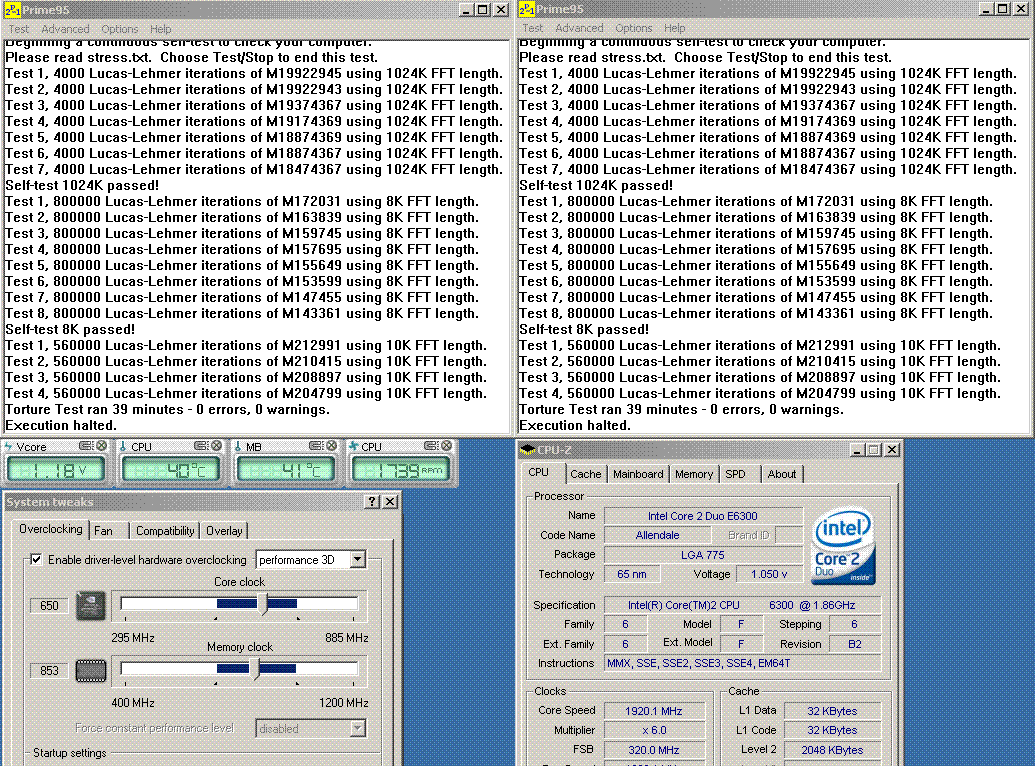The height and width of the screenshot is (766, 1035).
Task: Open Test menu in right Prime95 window
Action: (x=533, y=28)
